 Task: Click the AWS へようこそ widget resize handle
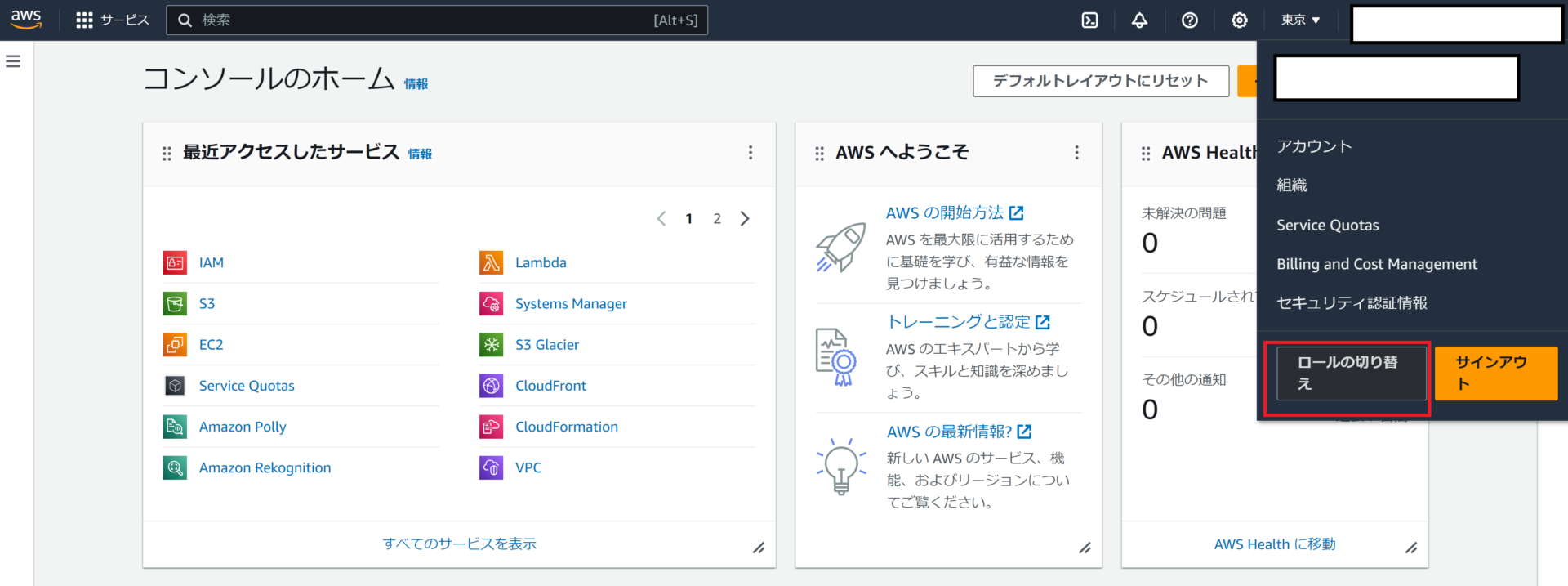coord(1085,548)
